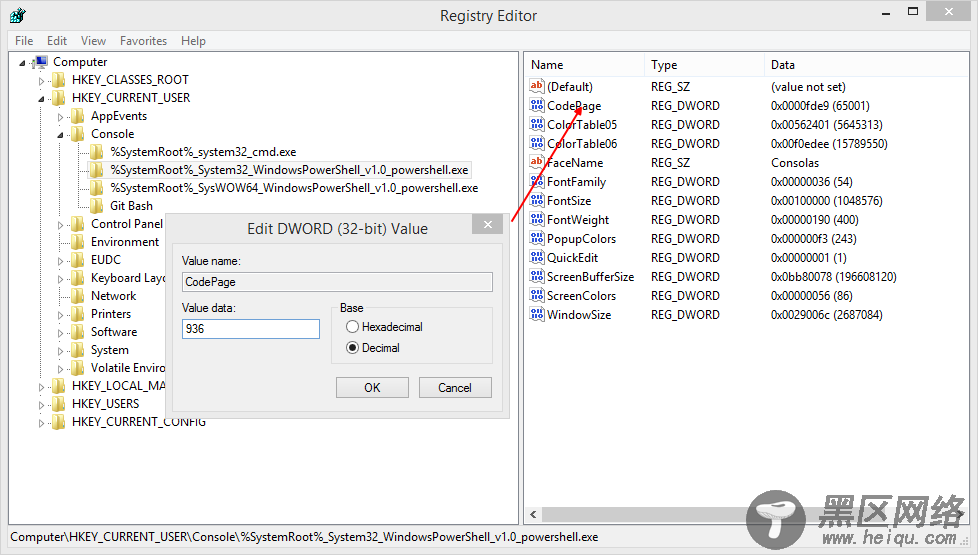Select the Volatile Environment tree item
Viewport: 978px width, 555px height.
pos(128,368)
